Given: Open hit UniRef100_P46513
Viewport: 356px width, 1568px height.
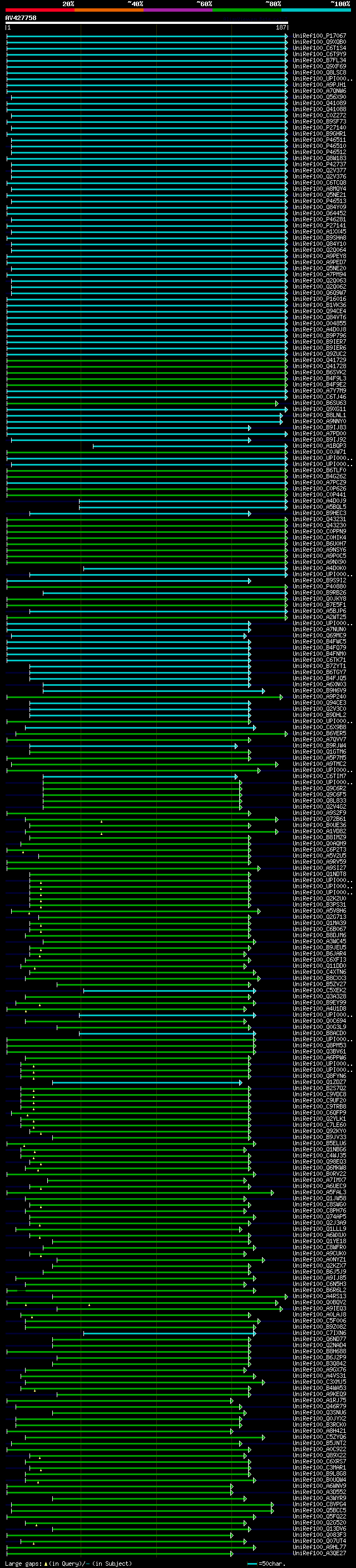Looking at the screenshot, I should tap(319, 201).
